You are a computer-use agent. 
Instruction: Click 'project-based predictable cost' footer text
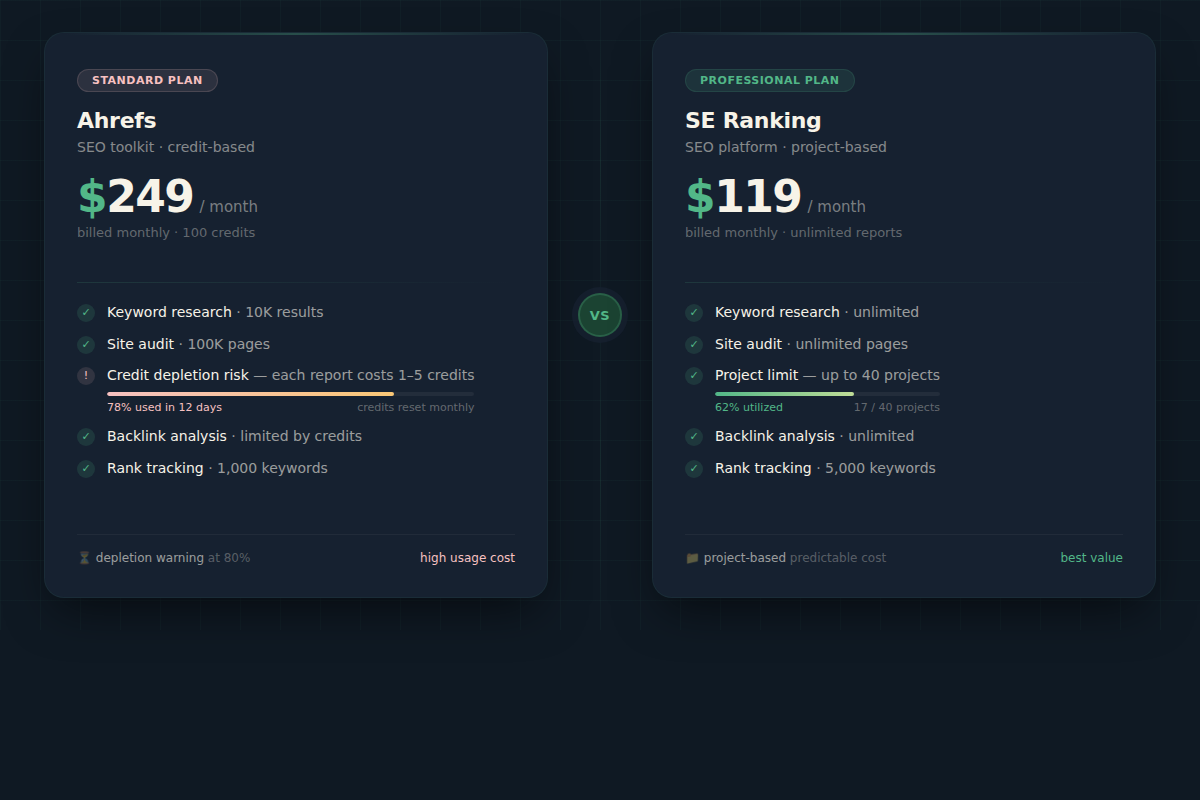(795, 558)
